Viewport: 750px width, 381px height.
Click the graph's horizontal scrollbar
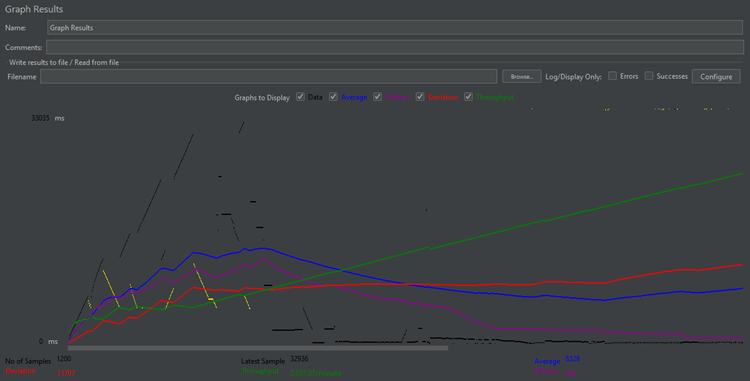point(258,348)
